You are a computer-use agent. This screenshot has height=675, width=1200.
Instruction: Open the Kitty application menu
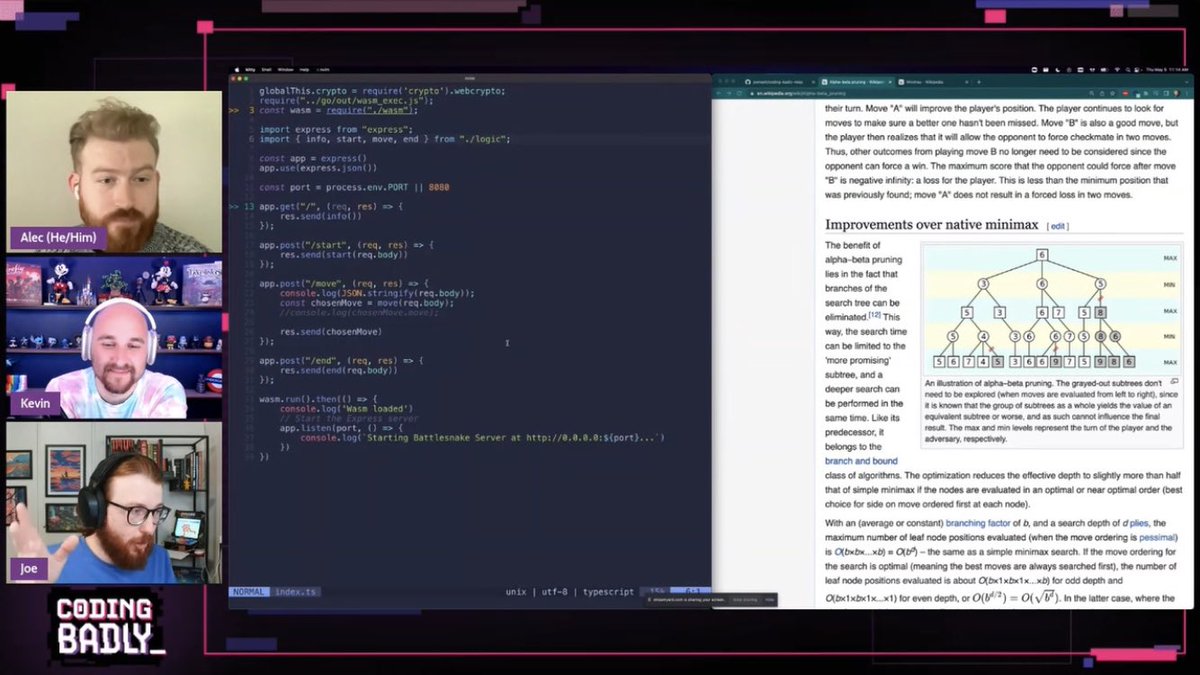tap(250, 70)
